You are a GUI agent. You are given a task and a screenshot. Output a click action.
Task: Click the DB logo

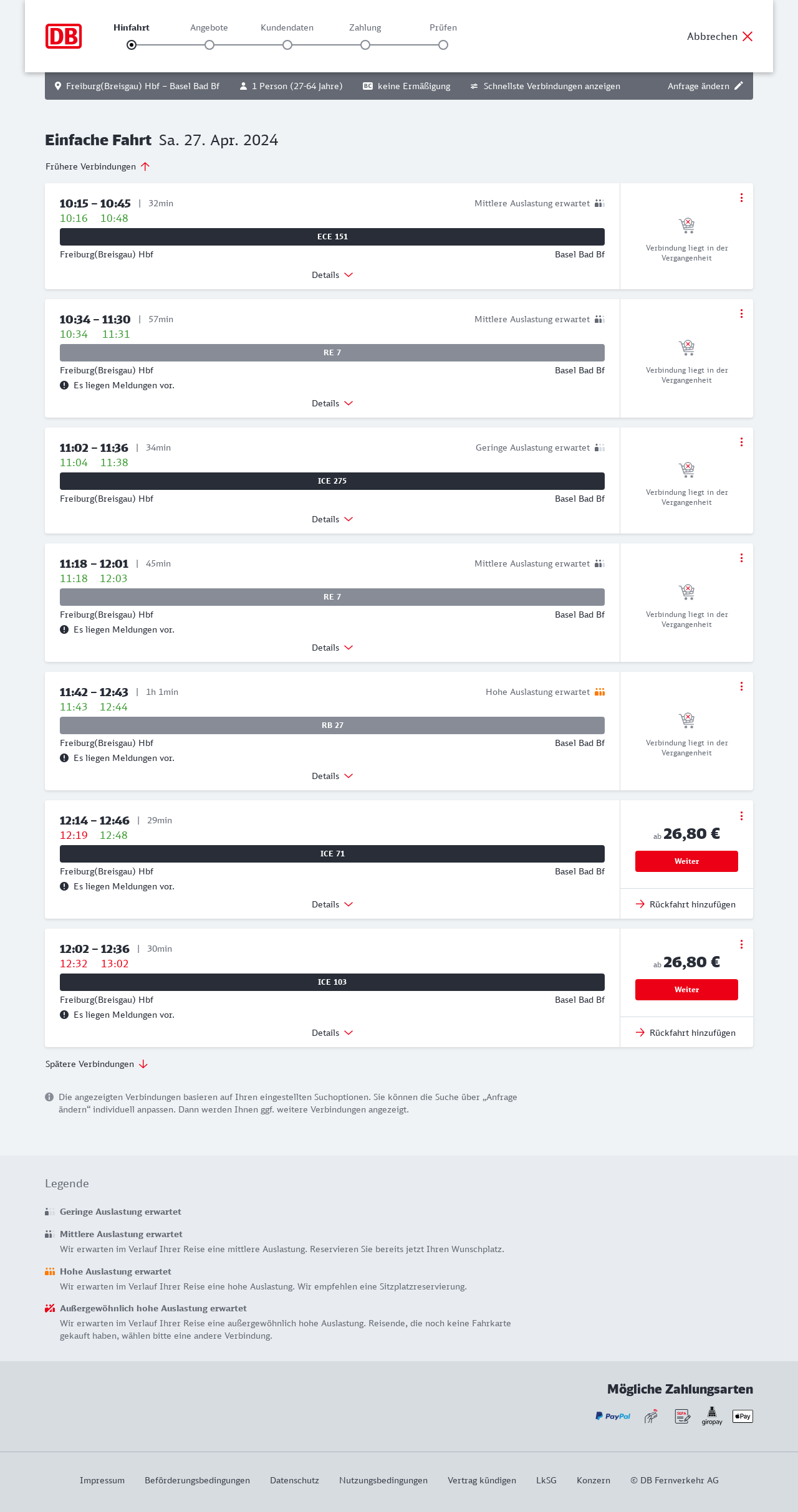64,36
